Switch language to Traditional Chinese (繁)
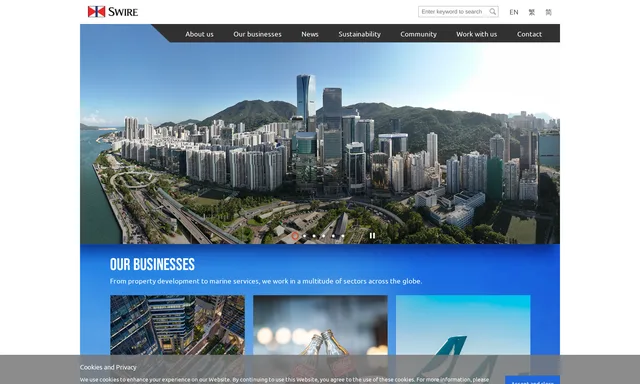 click(531, 12)
